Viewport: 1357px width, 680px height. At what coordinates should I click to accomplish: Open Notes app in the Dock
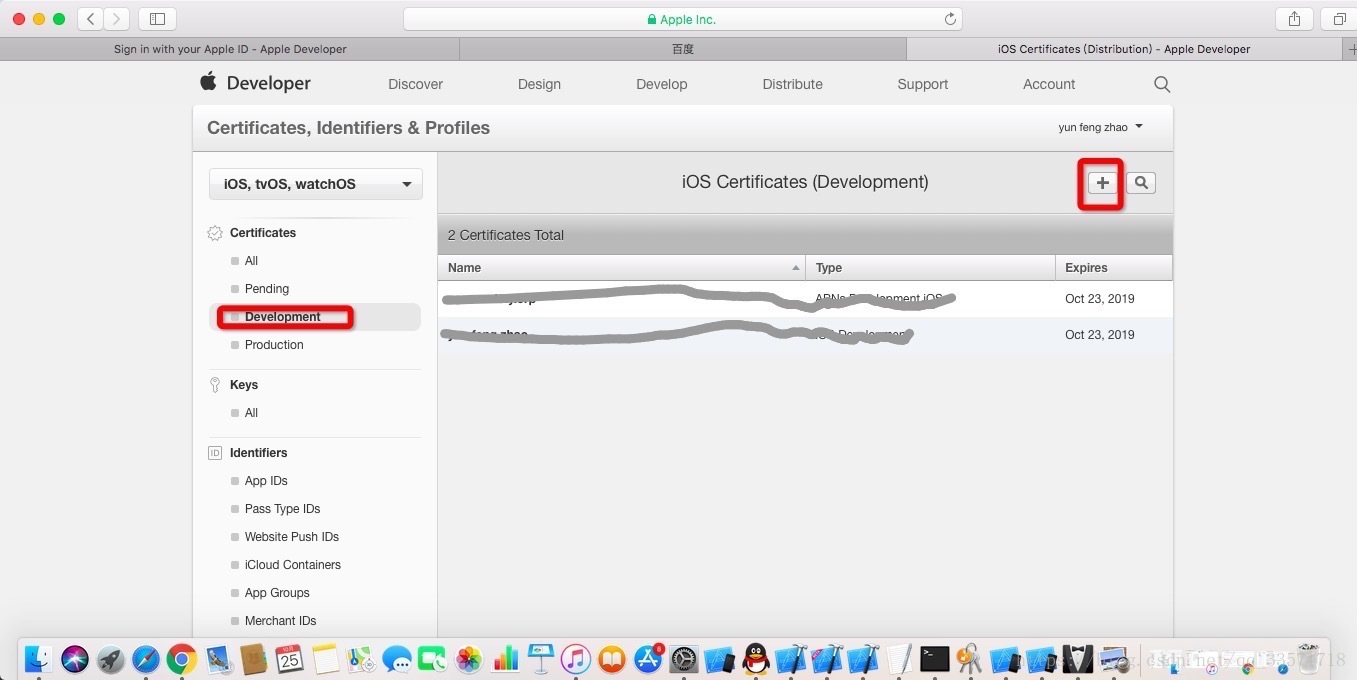click(326, 658)
